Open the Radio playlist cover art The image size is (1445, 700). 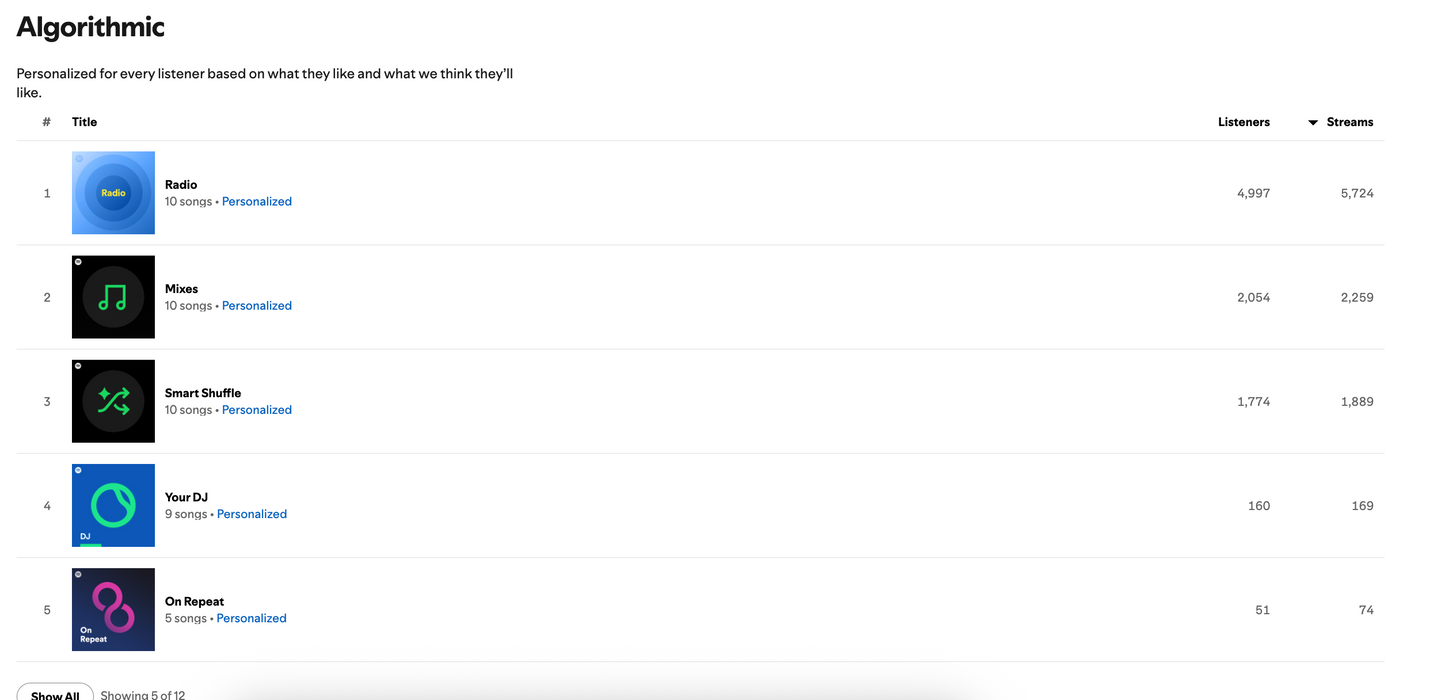coord(113,193)
